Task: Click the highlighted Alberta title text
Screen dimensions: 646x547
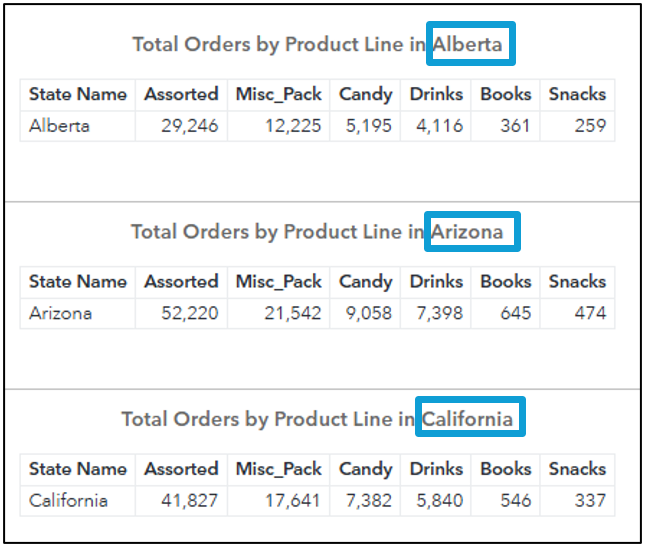Action: pos(468,45)
